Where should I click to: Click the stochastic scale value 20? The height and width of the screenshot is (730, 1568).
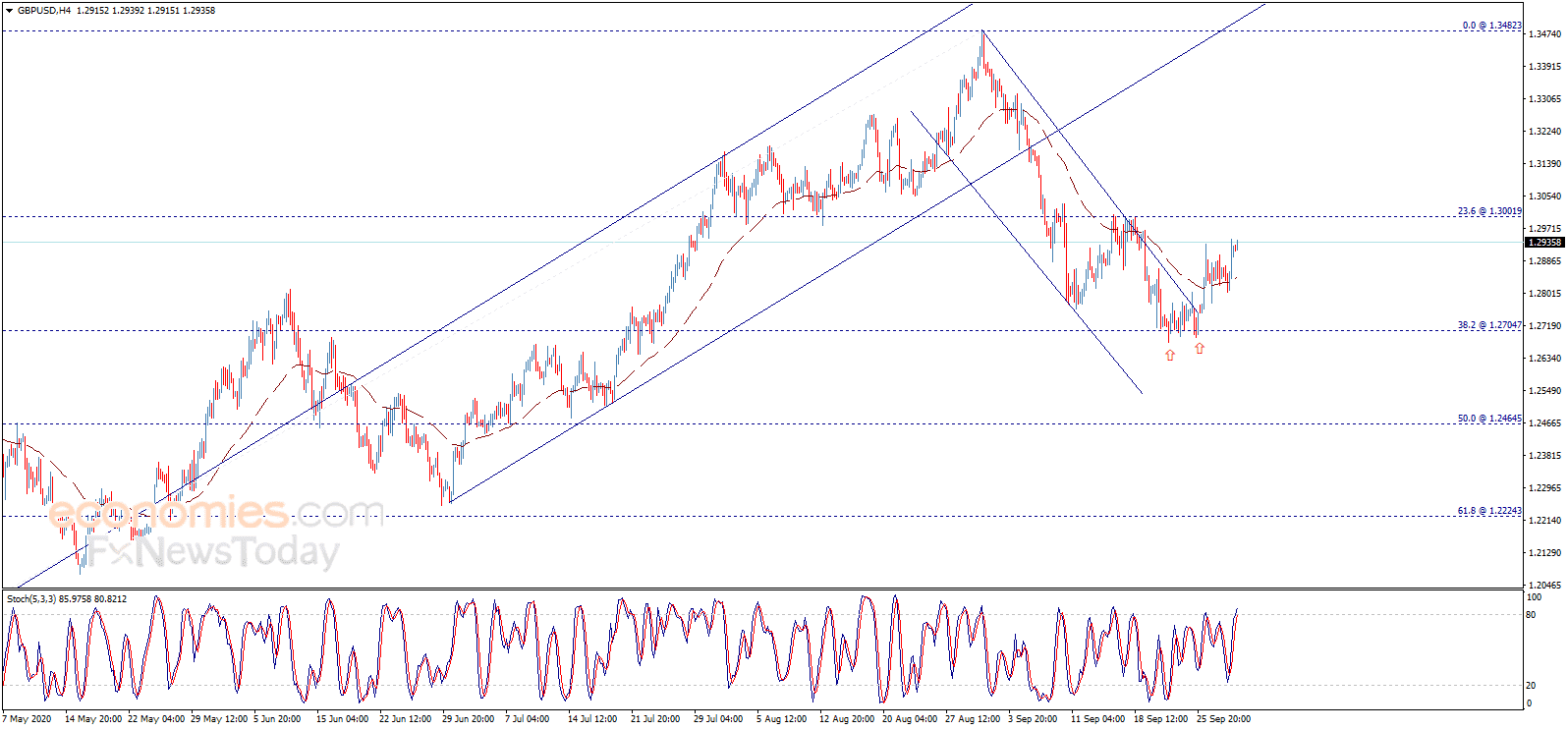(x=1531, y=686)
